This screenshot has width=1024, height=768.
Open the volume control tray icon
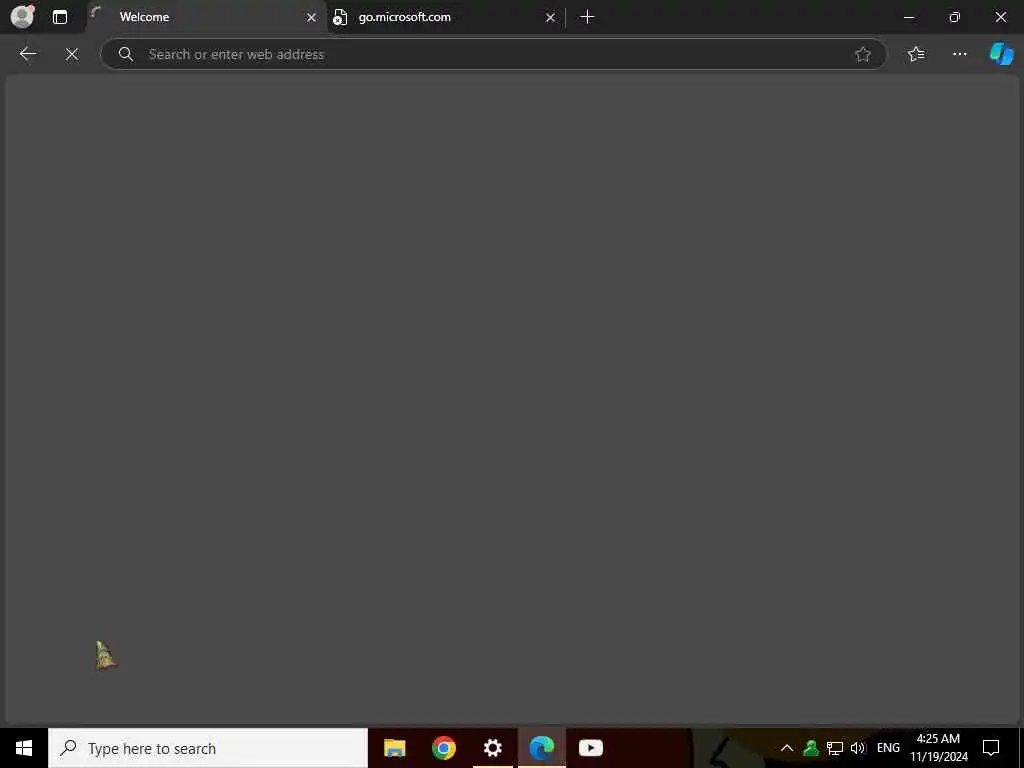[x=857, y=748]
